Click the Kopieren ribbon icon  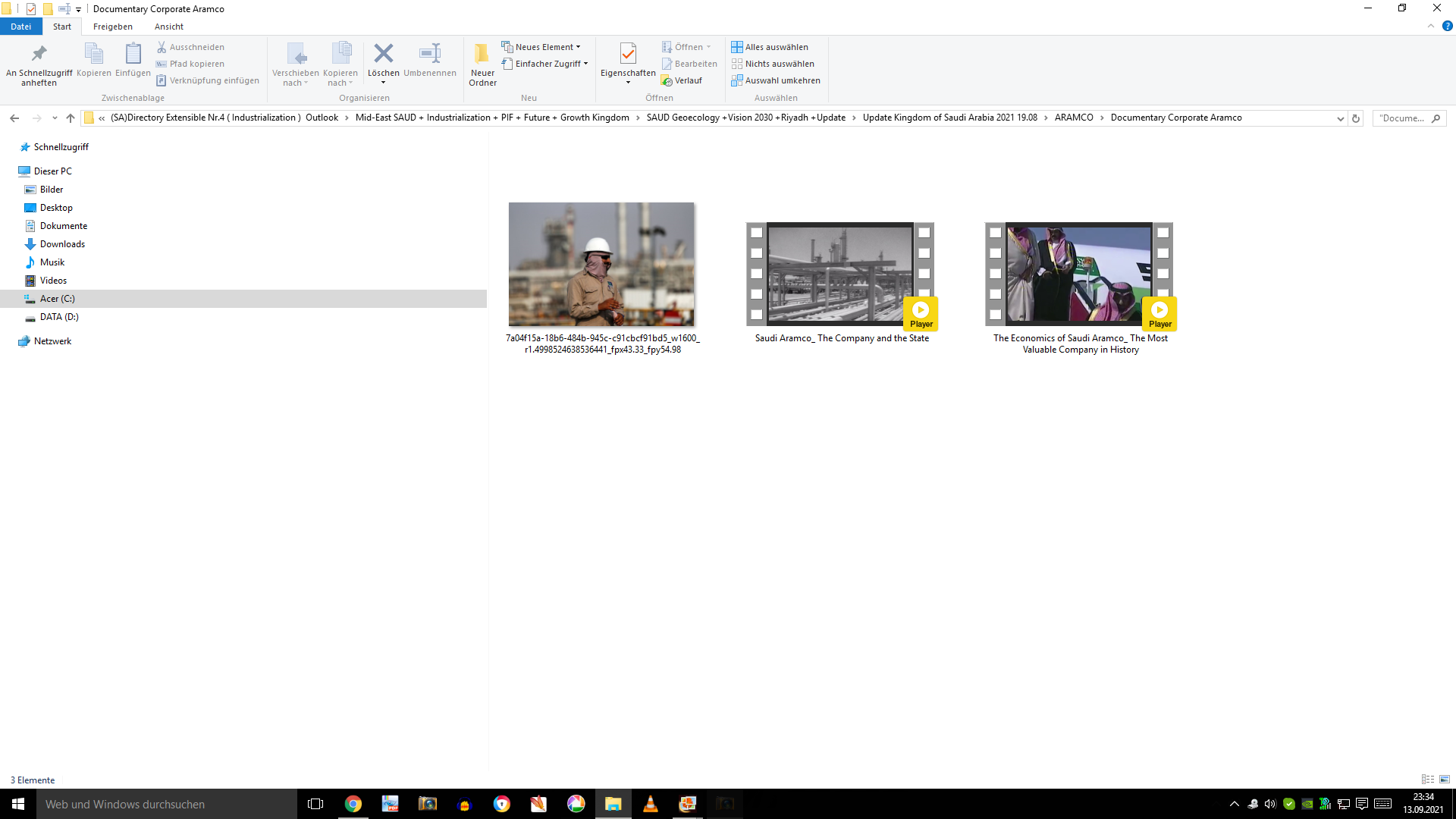coord(93,60)
